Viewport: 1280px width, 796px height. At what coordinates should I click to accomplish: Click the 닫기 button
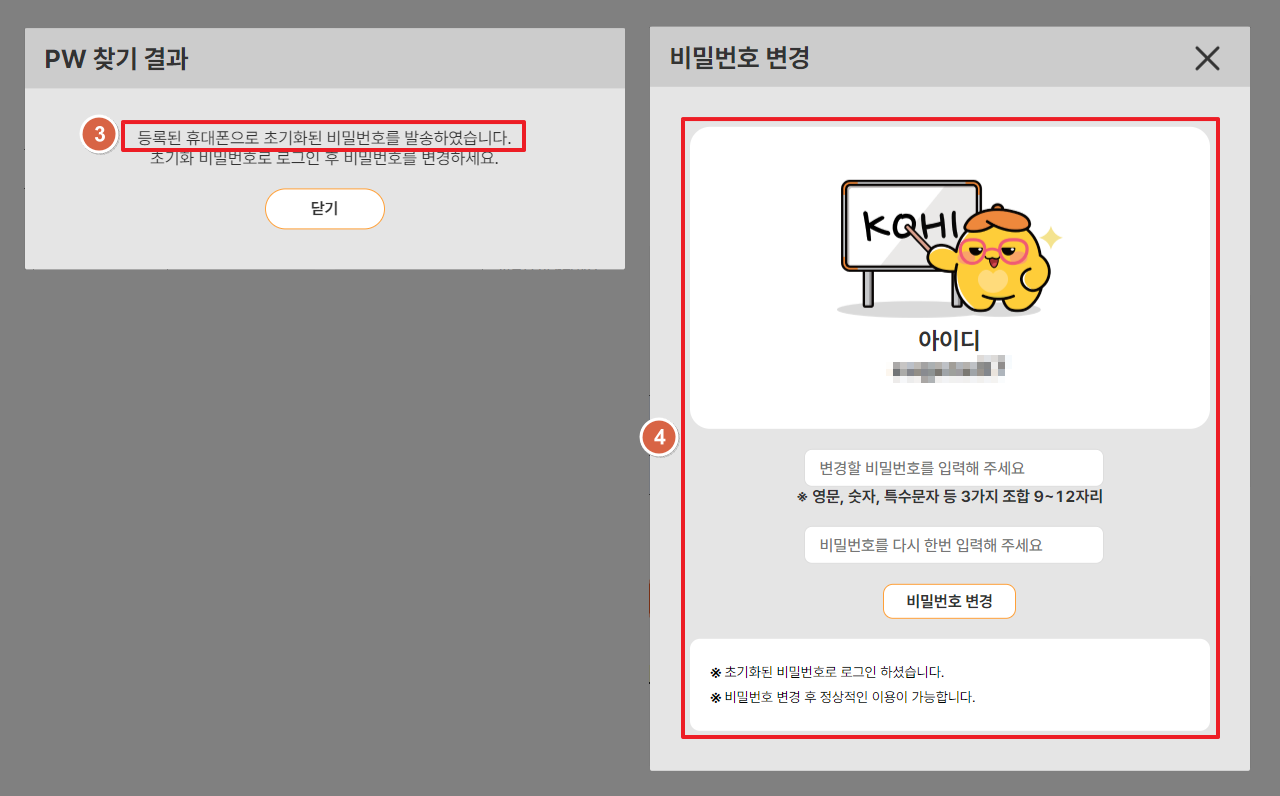point(324,208)
